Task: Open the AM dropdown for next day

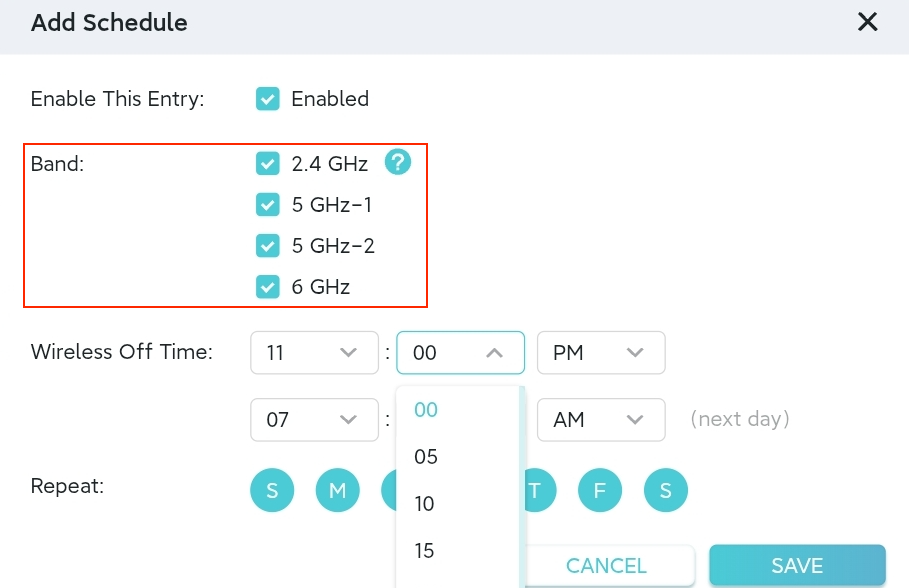Action: point(601,419)
